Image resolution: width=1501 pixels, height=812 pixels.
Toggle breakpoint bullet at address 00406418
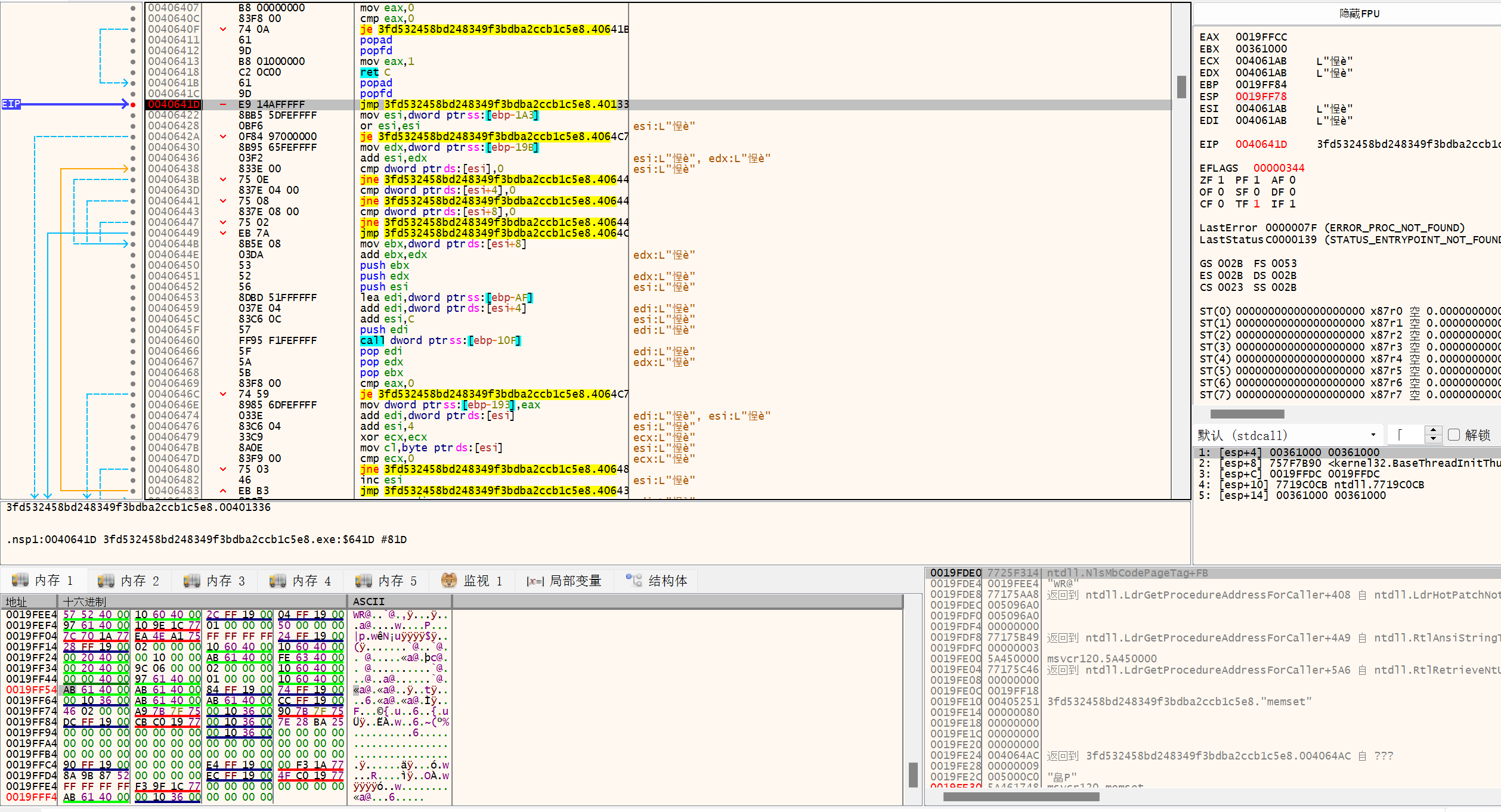pyautogui.click(x=133, y=73)
